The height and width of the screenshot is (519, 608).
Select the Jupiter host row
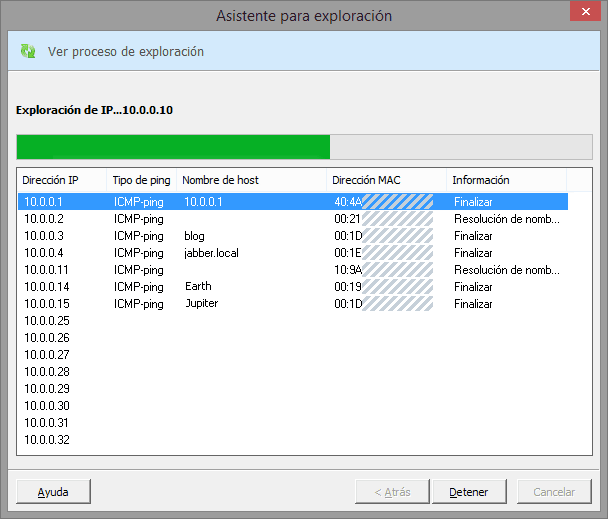tap(201, 304)
